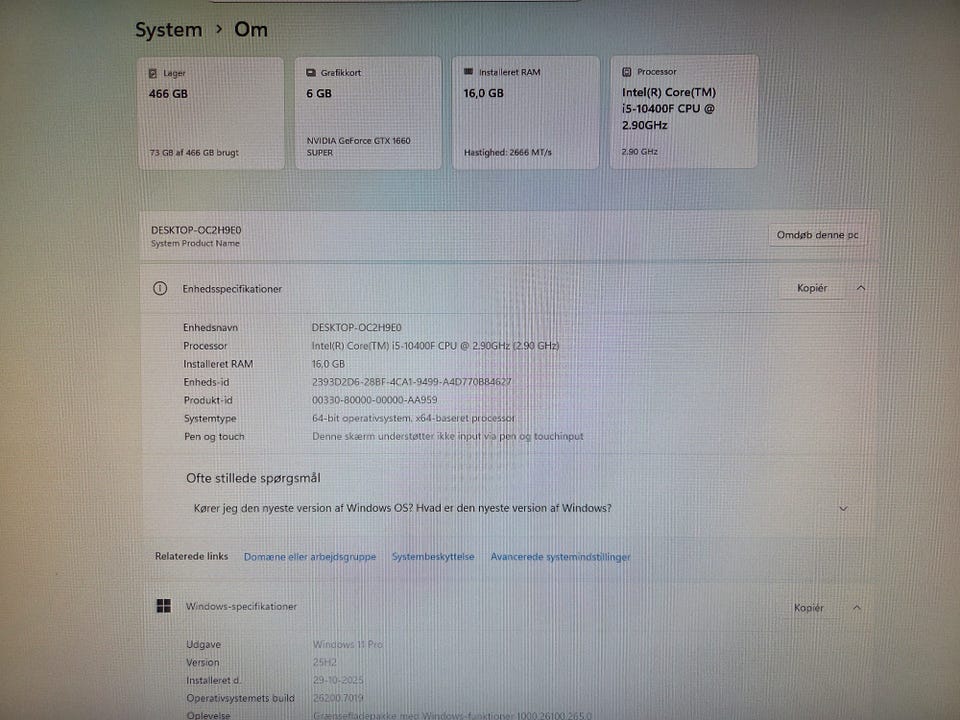Open Domæne eller arbejdsgruppe link
Viewport: 960px width, 720px height.
(x=310, y=557)
